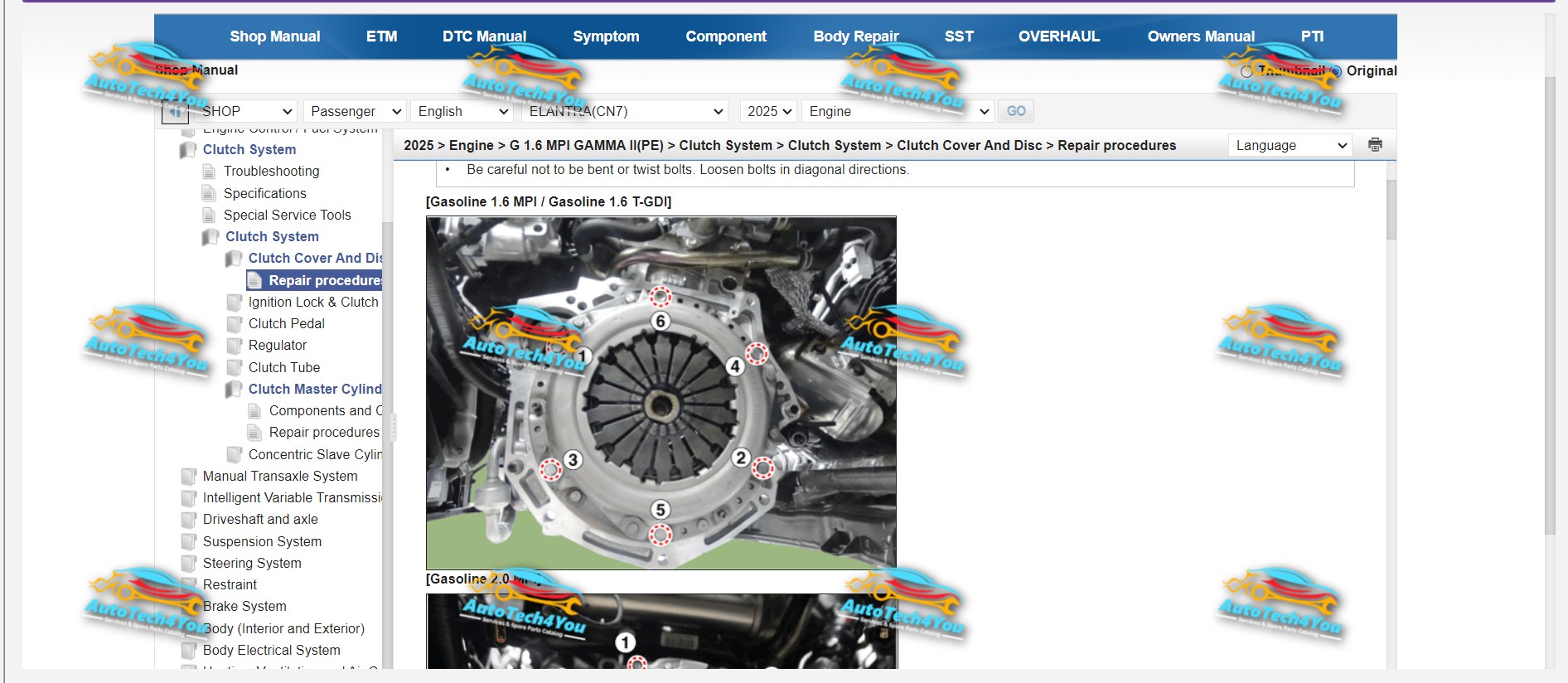This screenshot has width=1568, height=683.
Task: Open Special Service Tools page
Action: coord(287,215)
